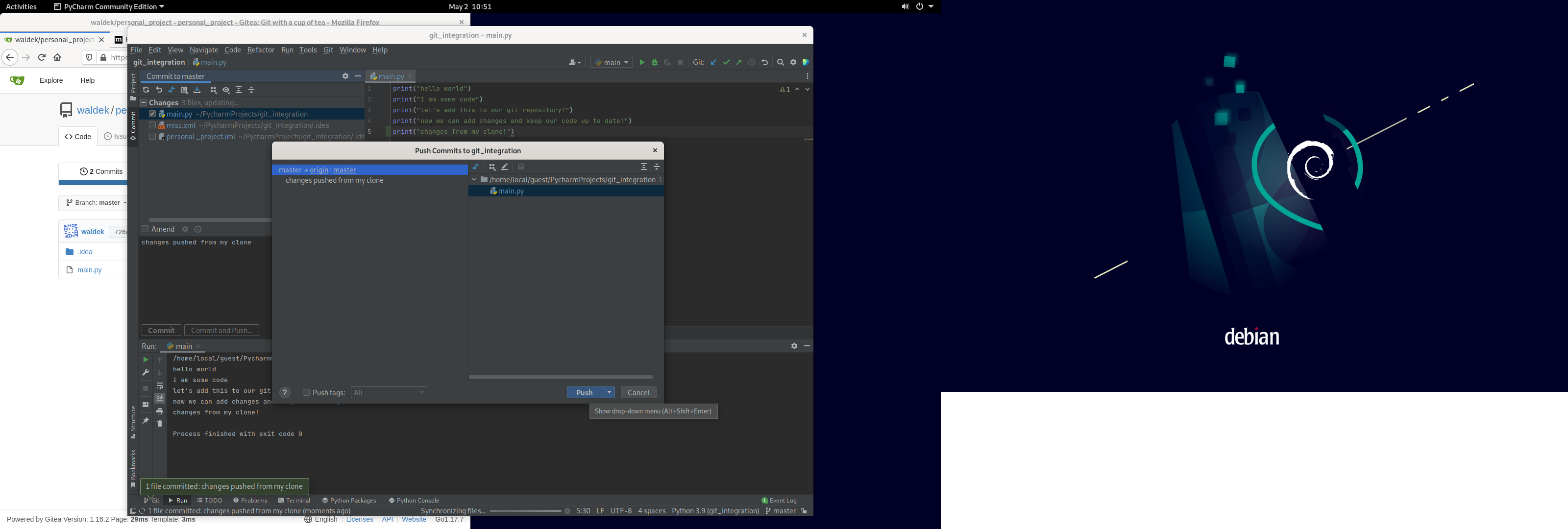Click the Changelists icon in Commit toolbar
Screen dimensions: 1568x529
(x=184, y=90)
